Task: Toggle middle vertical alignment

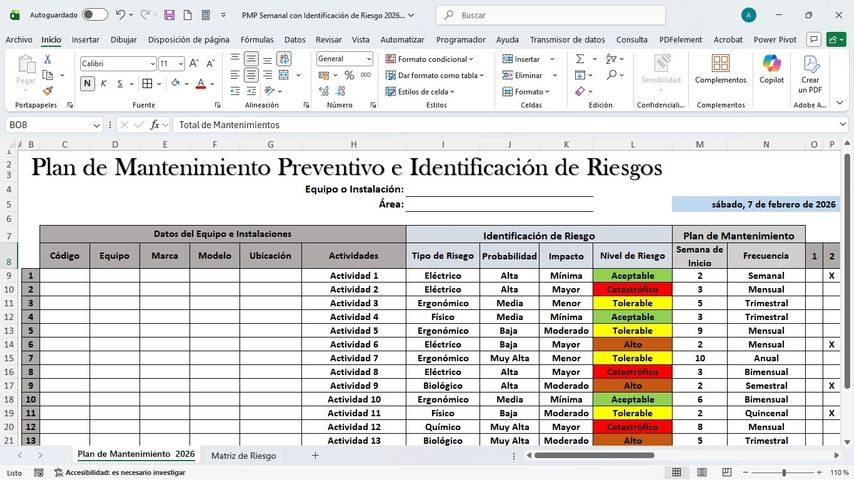Action: click(x=251, y=59)
